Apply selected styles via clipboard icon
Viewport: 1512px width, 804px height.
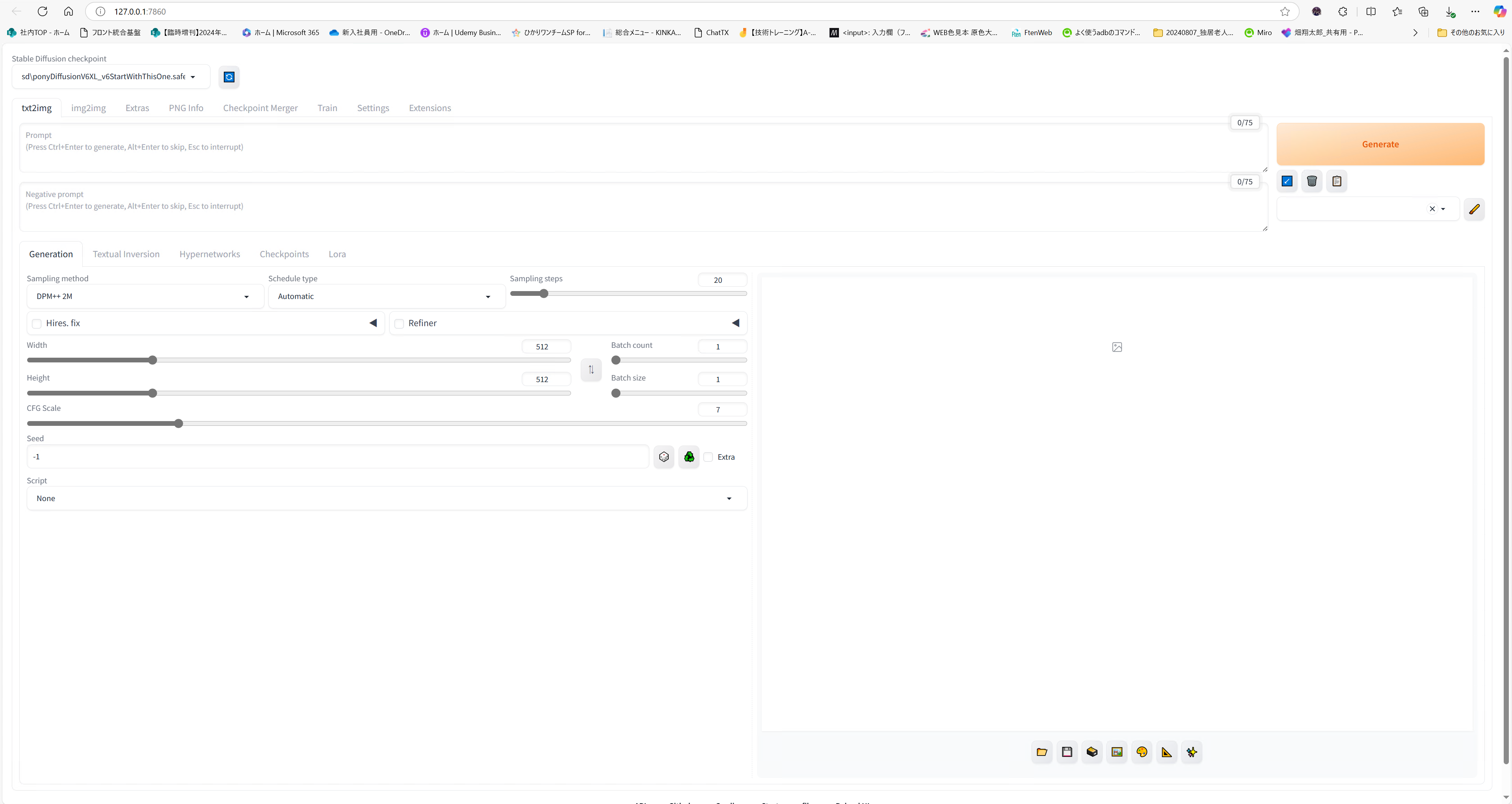tap(1337, 181)
